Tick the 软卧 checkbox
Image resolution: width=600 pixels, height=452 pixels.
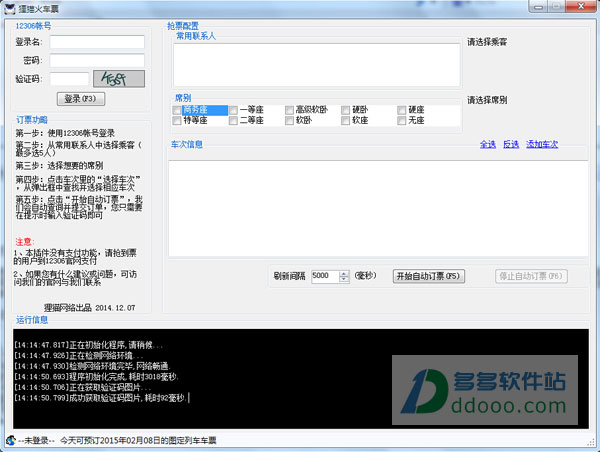[289, 121]
